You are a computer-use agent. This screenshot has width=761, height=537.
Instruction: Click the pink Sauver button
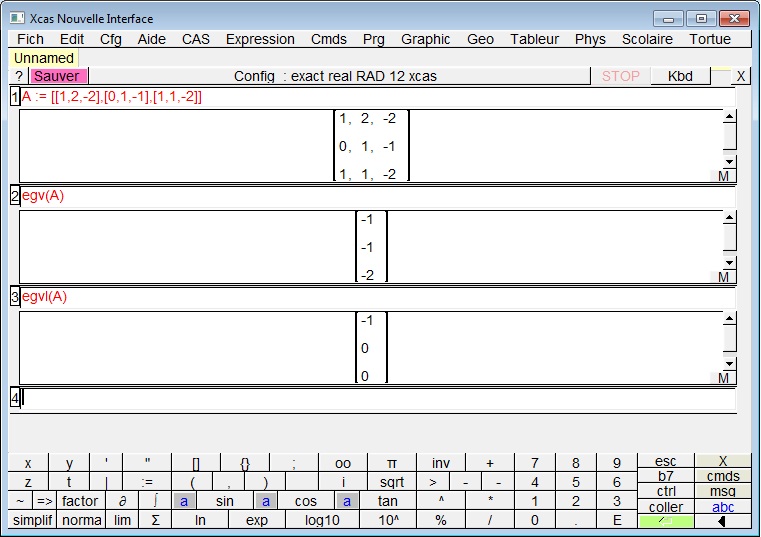click(x=58, y=76)
